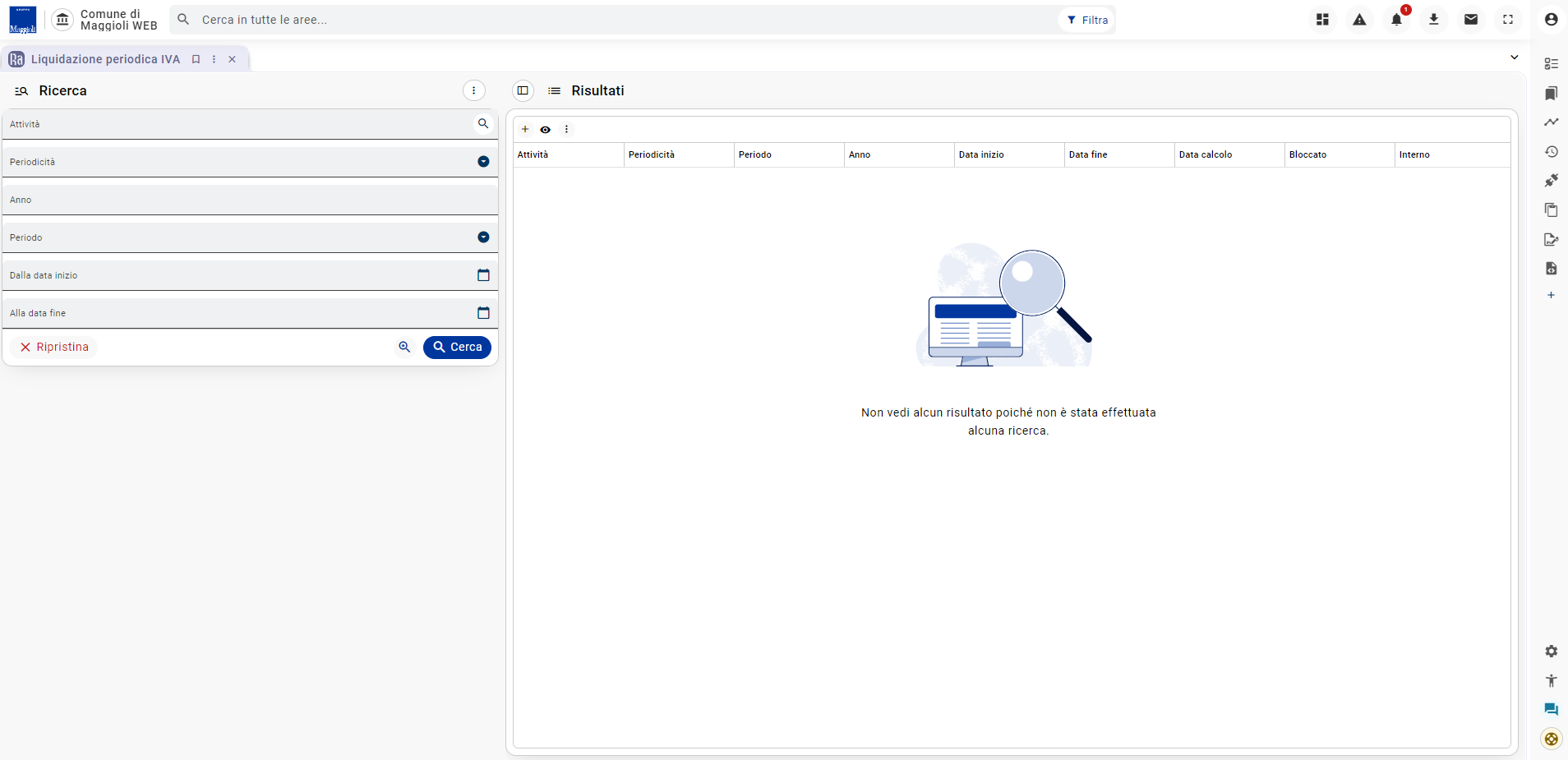Click advanced search magnifier beside Cerca
1568x760 pixels.
coord(404,348)
